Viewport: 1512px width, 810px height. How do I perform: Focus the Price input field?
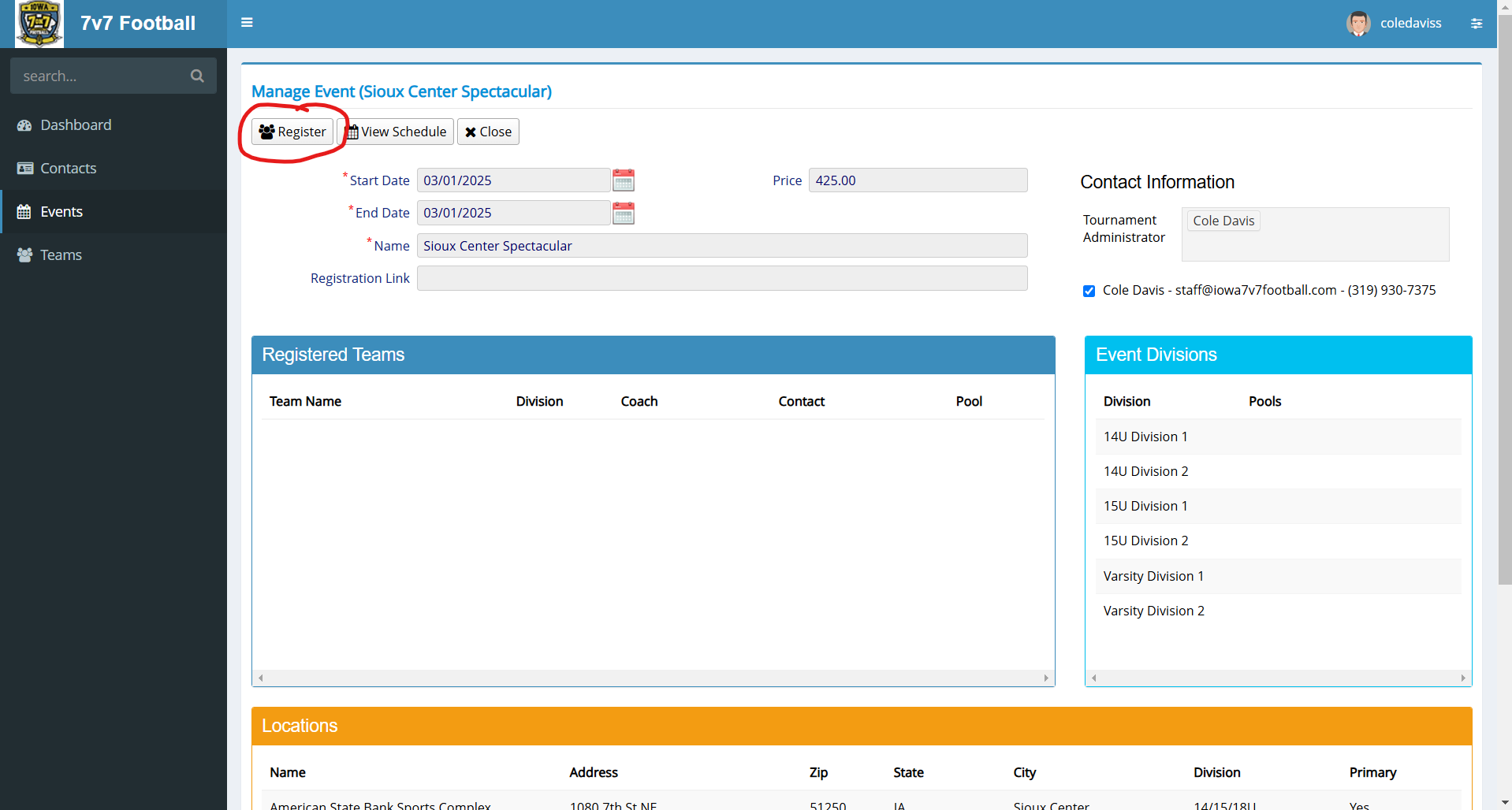pos(918,180)
